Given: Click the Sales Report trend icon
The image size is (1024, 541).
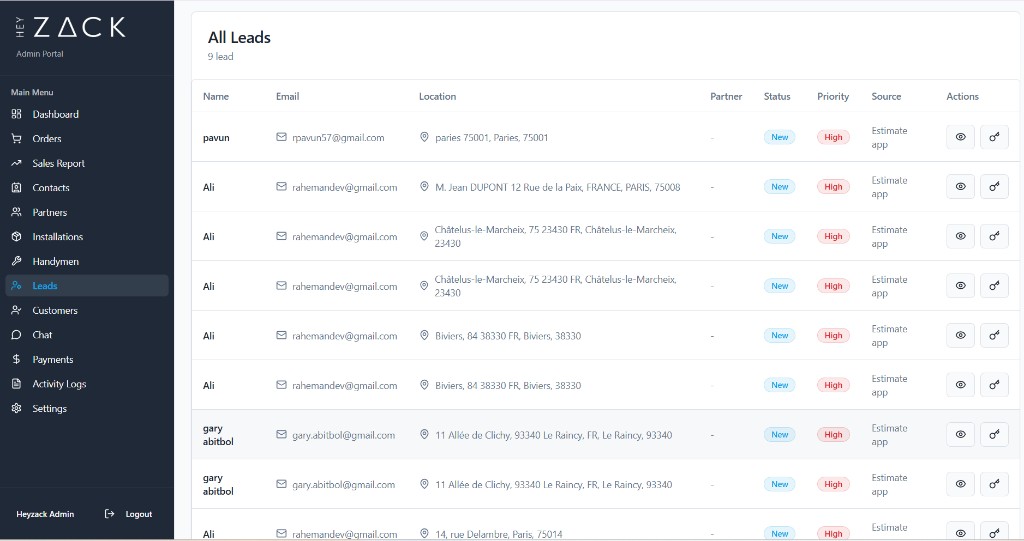Looking at the screenshot, I should tap(16, 163).
